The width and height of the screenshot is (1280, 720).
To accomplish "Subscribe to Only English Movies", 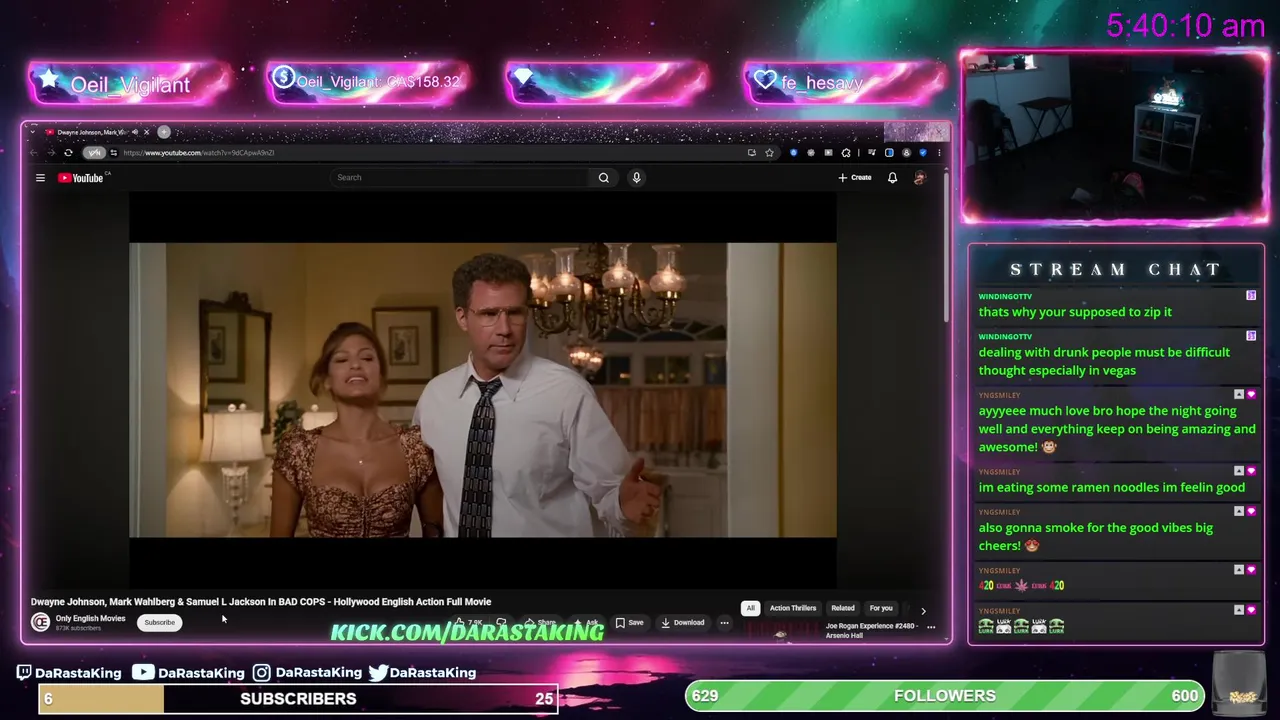I will (x=159, y=622).
